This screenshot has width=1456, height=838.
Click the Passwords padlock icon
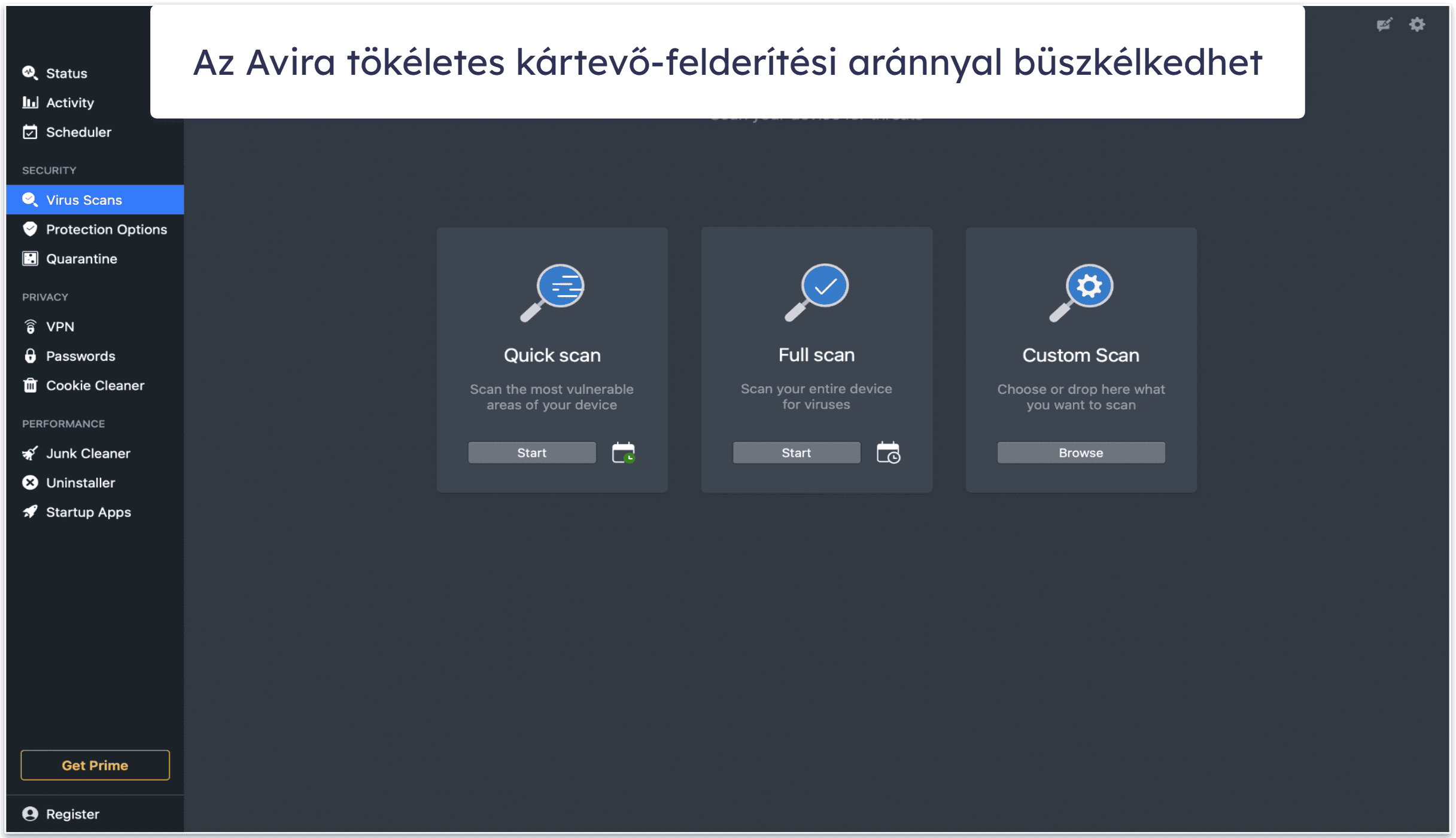tap(30, 356)
